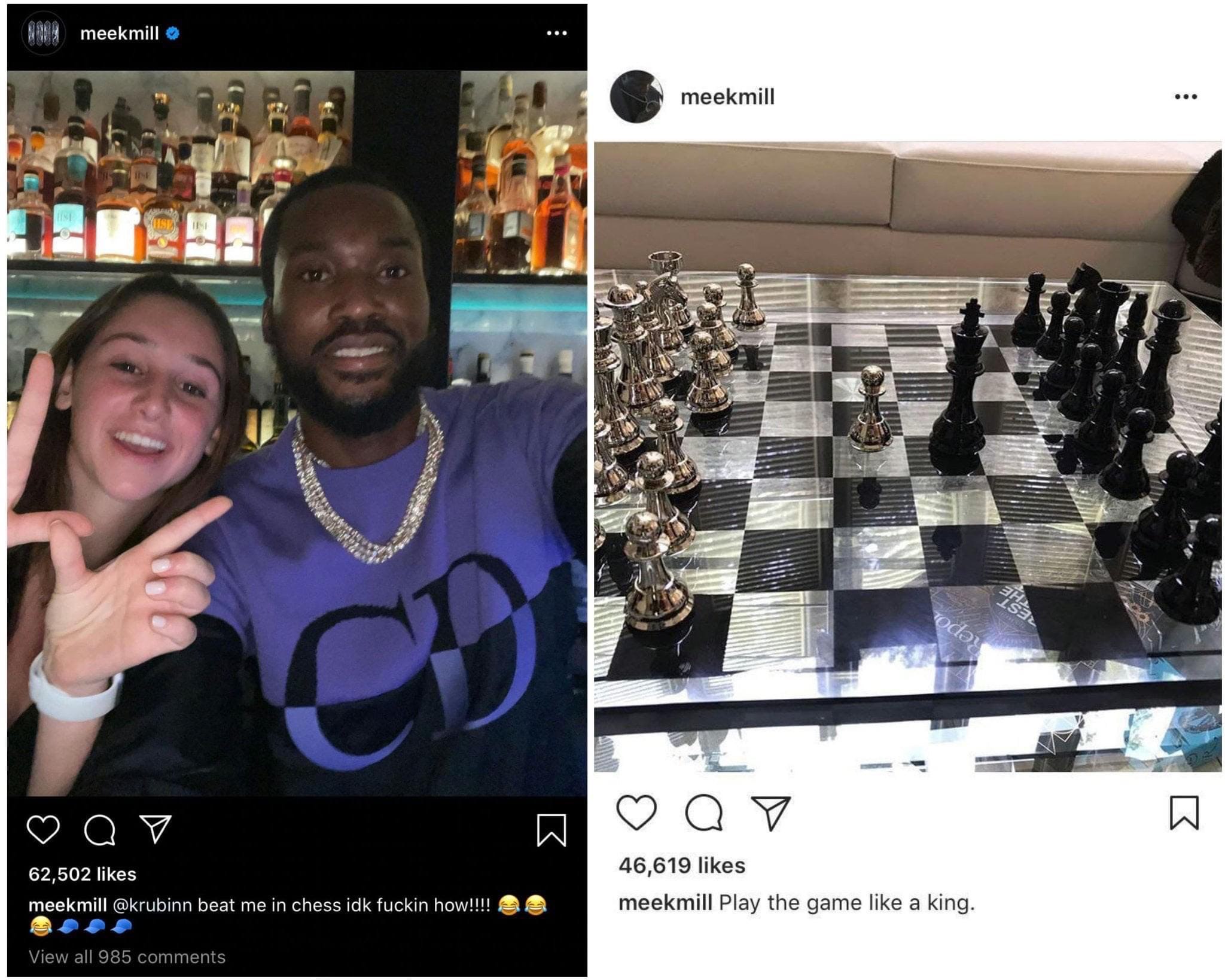Viewport: 1225px width, 980px height.
Task: View all 985 comments
Action: pyautogui.click(x=127, y=957)
